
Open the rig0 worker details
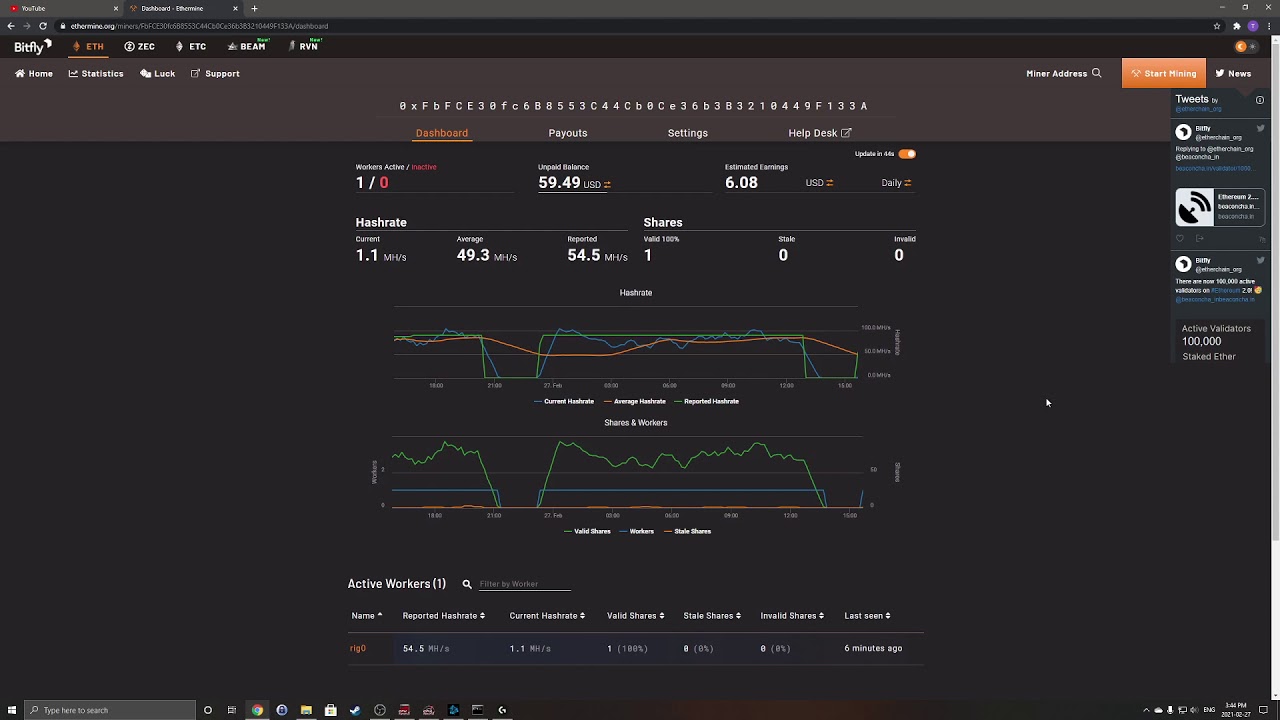pos(357,648)
